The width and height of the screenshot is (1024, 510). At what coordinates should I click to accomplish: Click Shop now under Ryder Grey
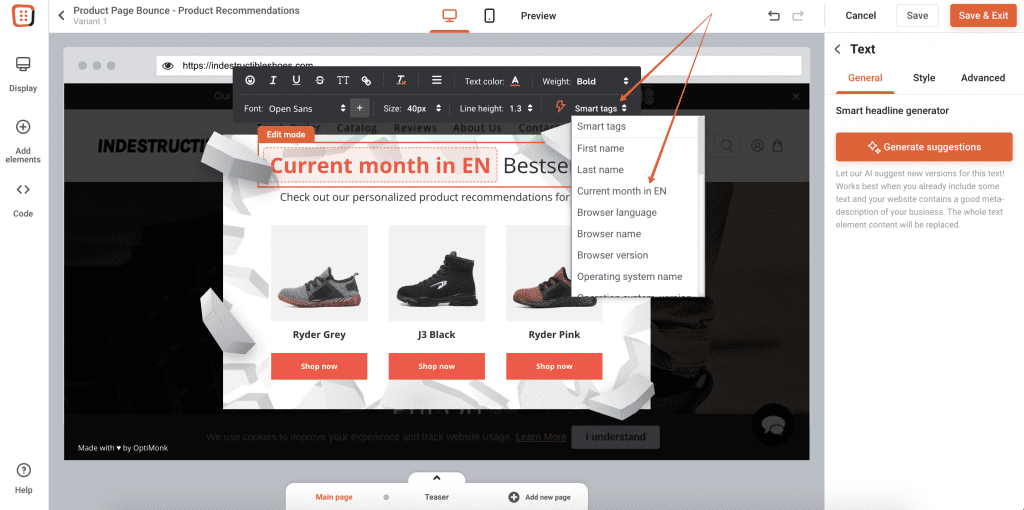319,366
